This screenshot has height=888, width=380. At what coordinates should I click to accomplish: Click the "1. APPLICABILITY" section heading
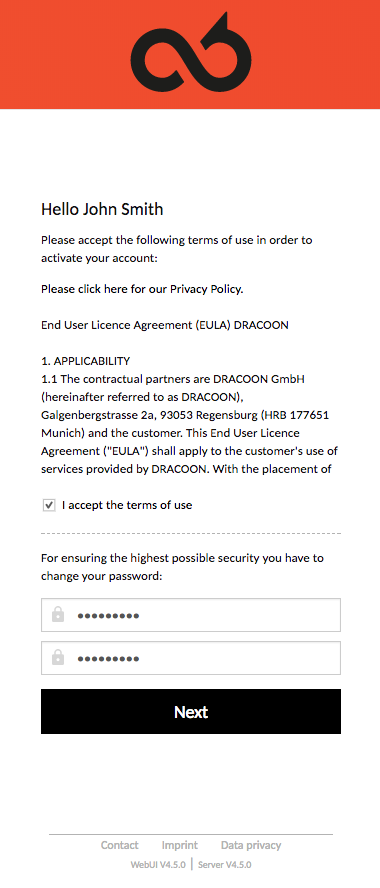pyautogui.click(x=86, y=361)
